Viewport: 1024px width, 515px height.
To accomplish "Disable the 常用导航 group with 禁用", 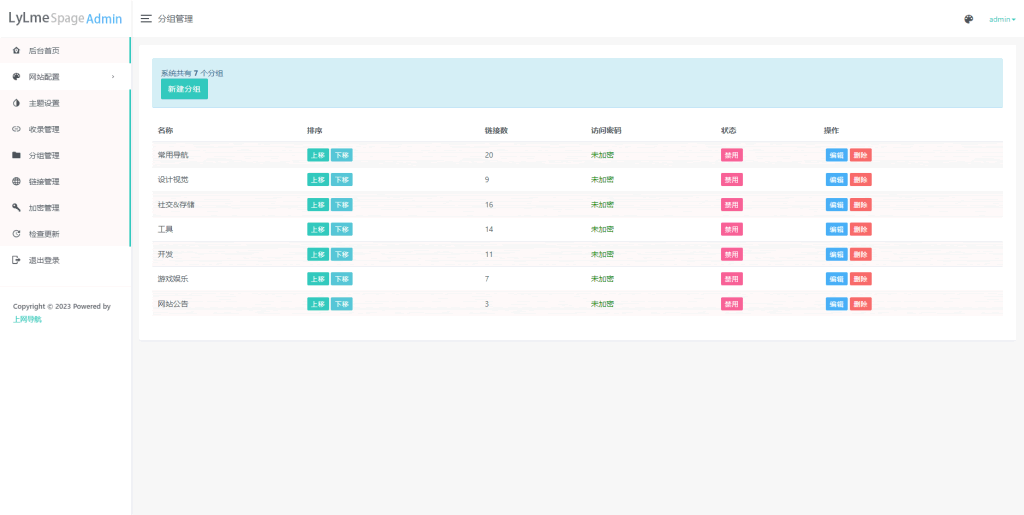I will (x=731, y=155).
